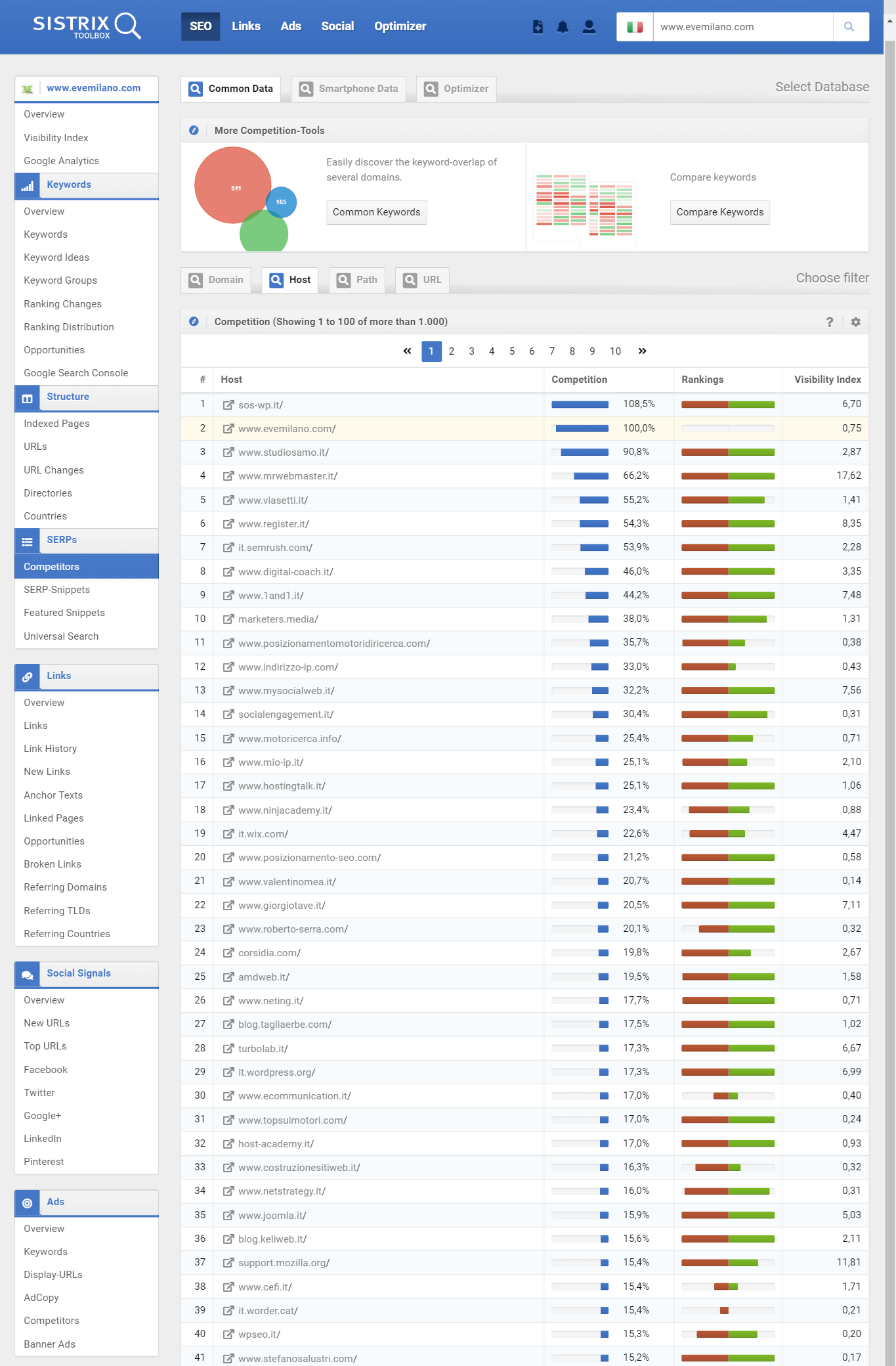Sort by Visibility Index column header
896x1366 pixels.
[x=827, y=380]
